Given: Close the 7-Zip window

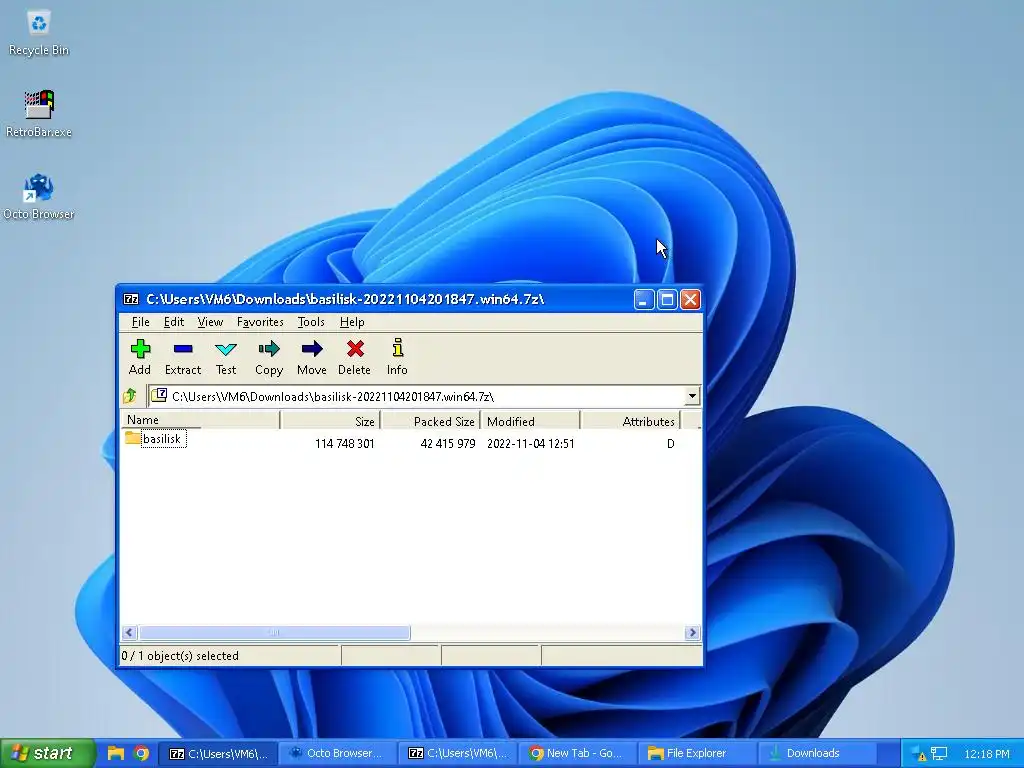Looking at the screenshot, I should point(690,300).
